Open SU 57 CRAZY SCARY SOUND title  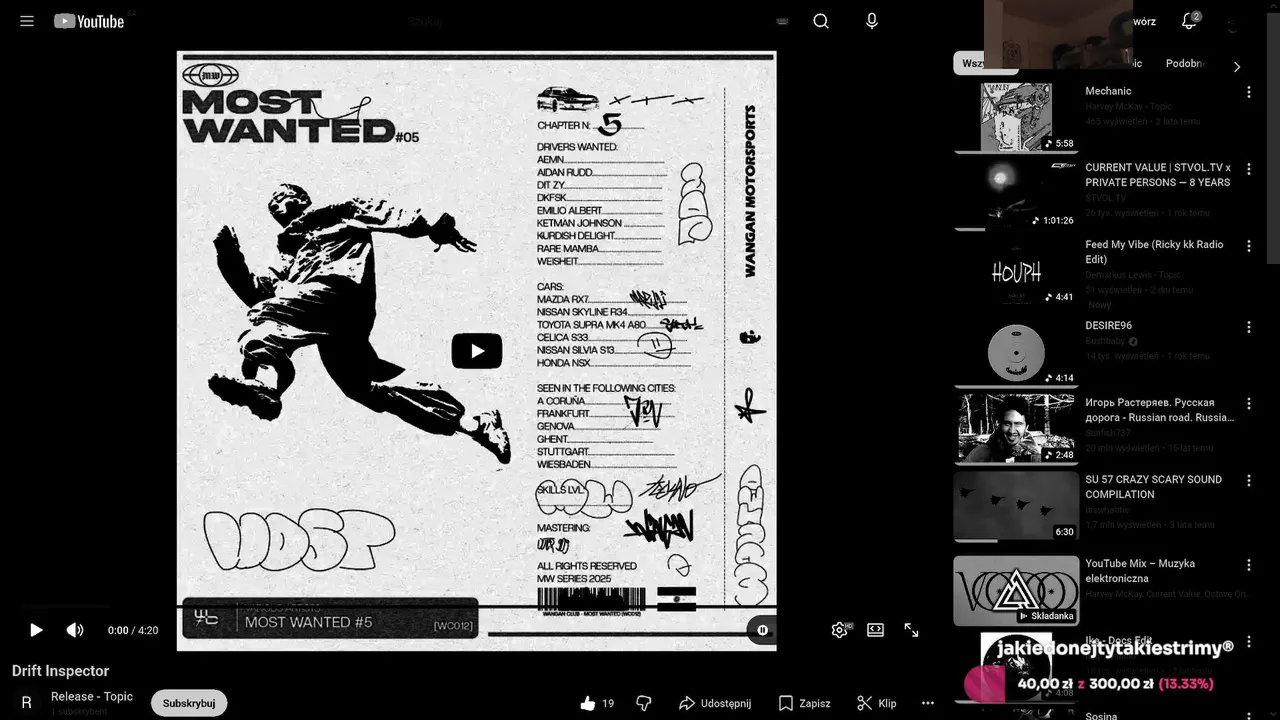tap(1154, 487)
